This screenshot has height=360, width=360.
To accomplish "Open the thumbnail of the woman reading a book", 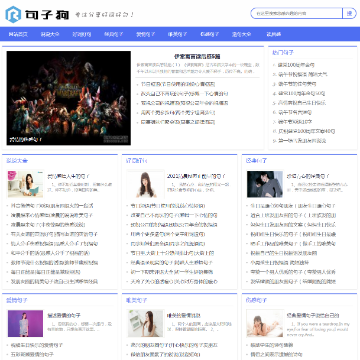I will pos(25,184).
